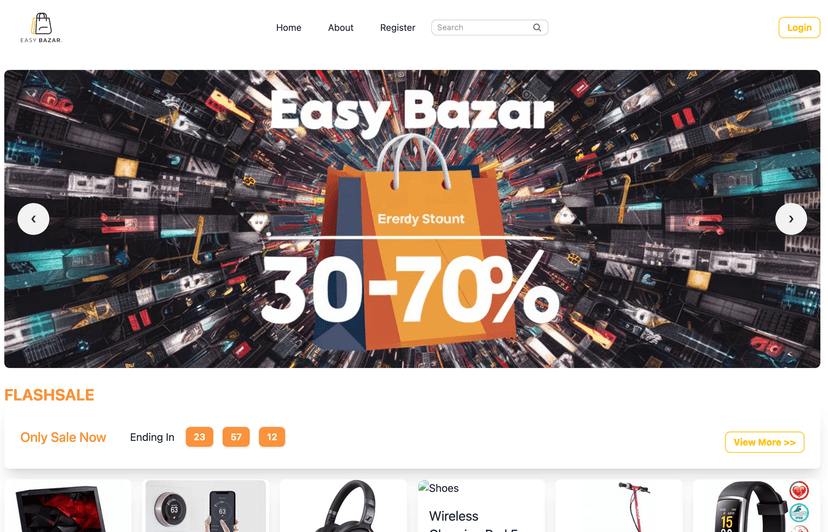Click the Easy Bazar banner image
The image size is (828, 532).
412,219
